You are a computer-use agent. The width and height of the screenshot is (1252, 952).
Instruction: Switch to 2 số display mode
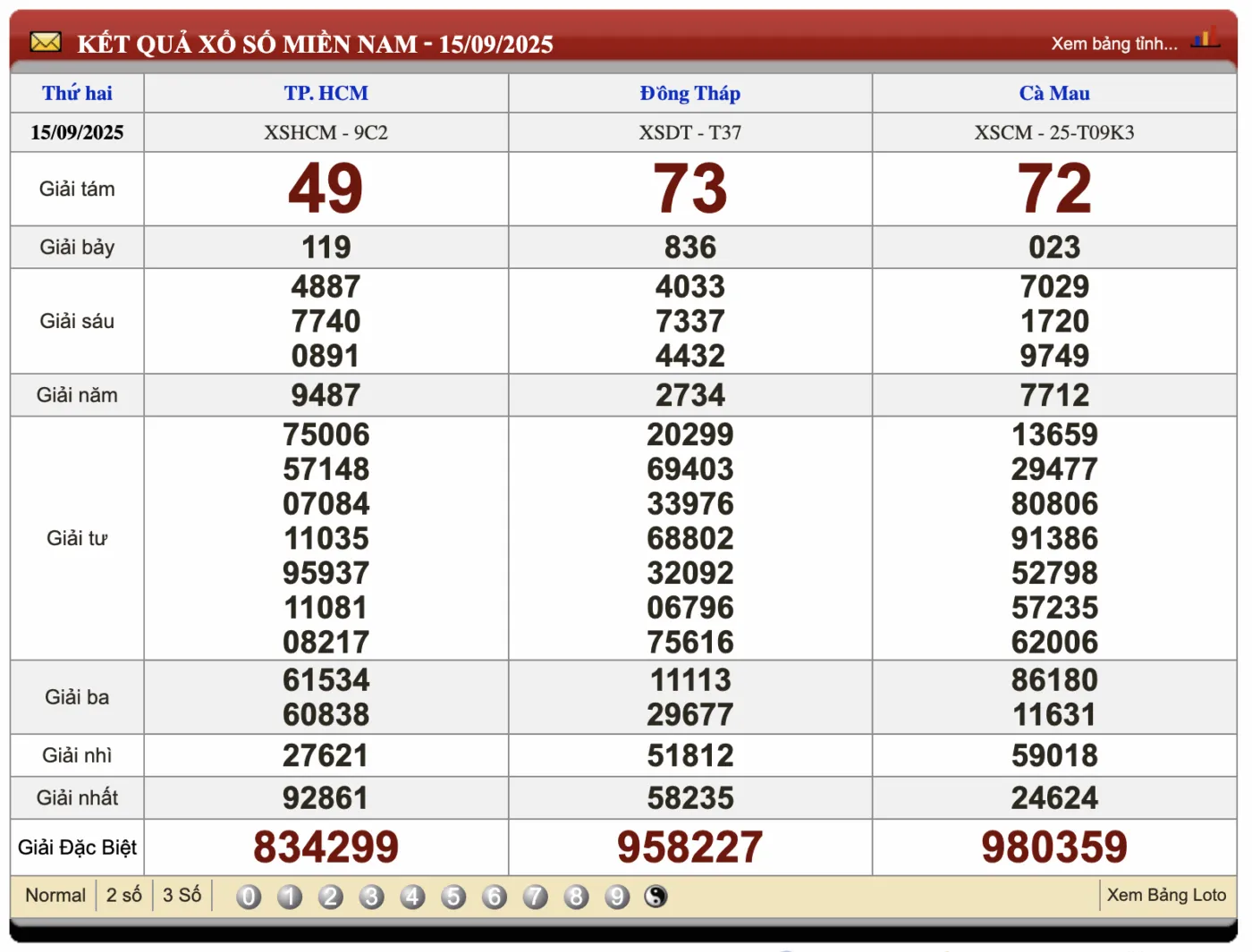tap(124, 896)
